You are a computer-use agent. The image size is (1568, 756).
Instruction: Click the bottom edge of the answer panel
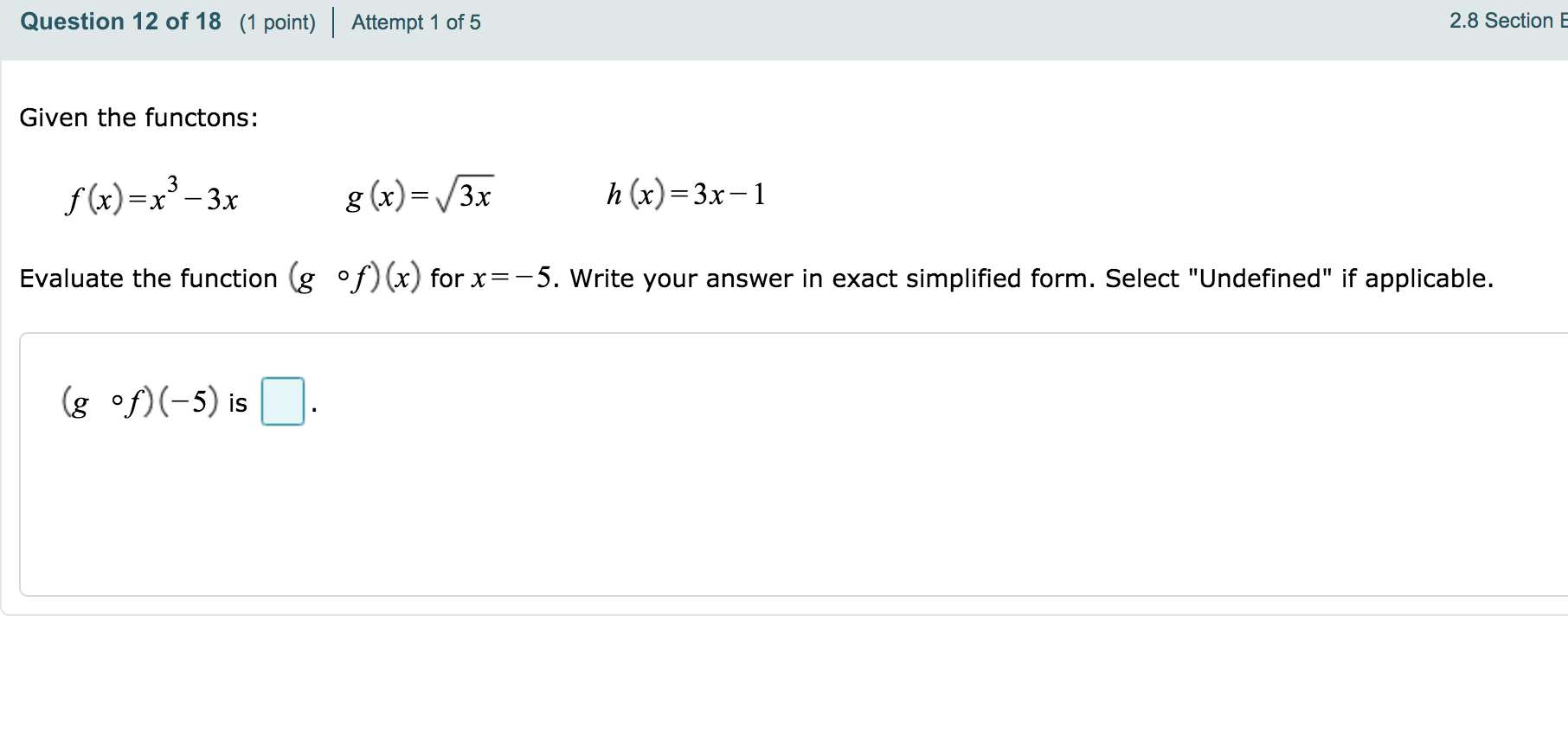779,593
